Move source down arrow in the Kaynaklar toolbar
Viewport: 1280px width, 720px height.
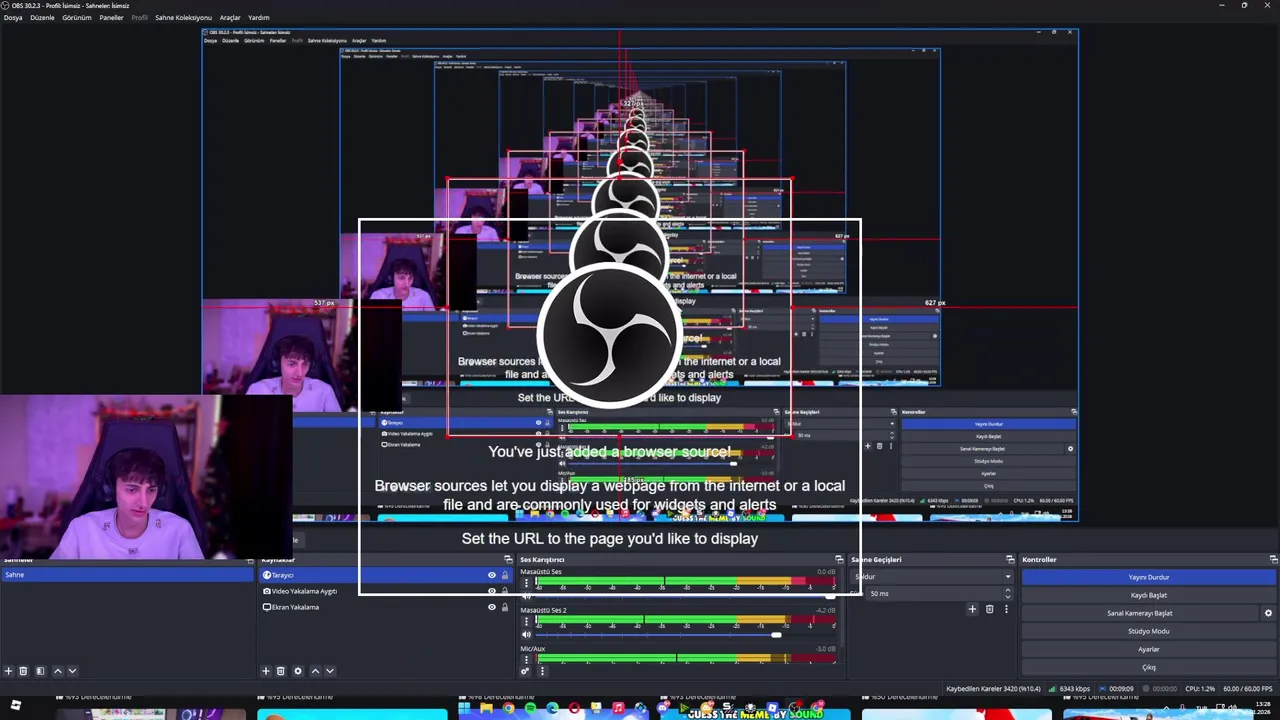330,671
